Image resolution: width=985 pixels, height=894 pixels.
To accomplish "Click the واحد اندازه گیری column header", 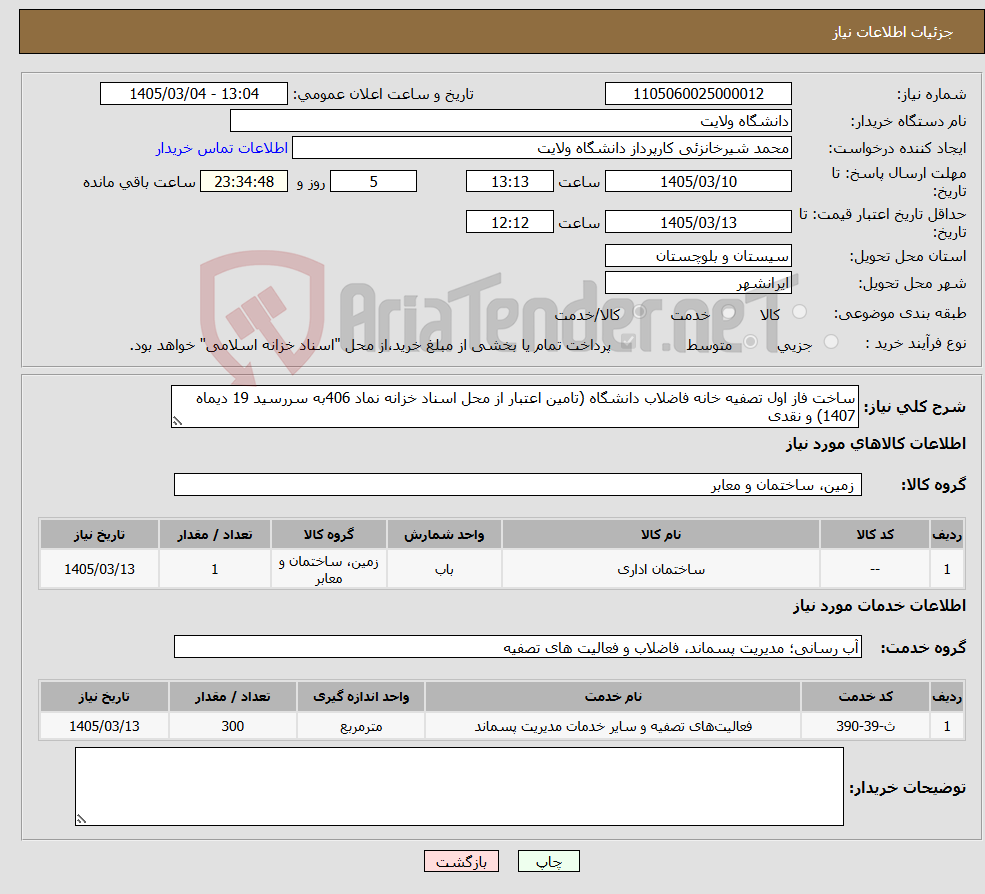I will point(361,696).
